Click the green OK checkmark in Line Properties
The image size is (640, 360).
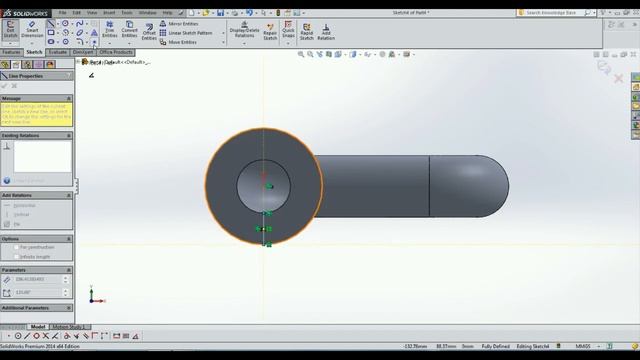5,86
